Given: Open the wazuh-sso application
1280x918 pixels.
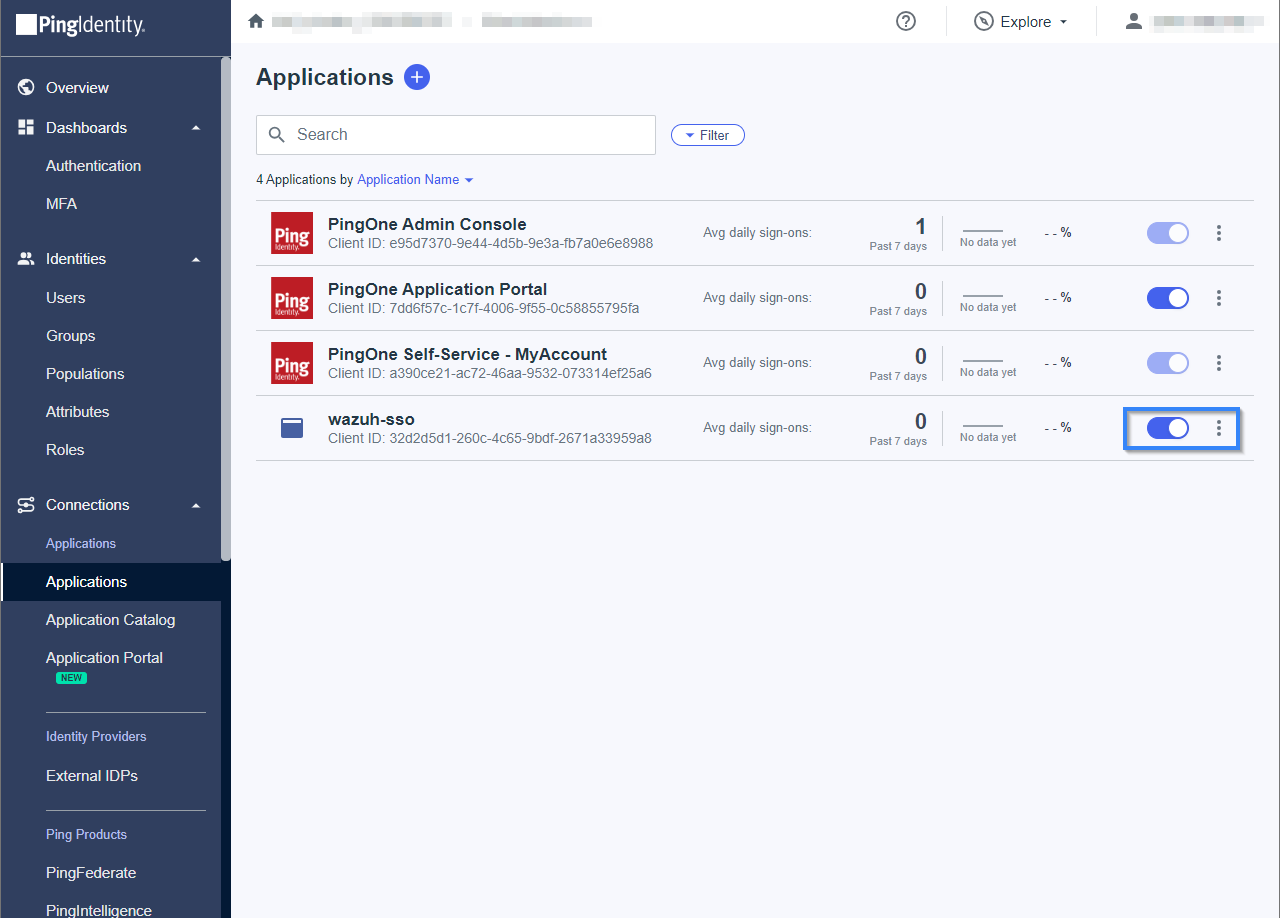Looking at the screenshot, I should (371, 419).
